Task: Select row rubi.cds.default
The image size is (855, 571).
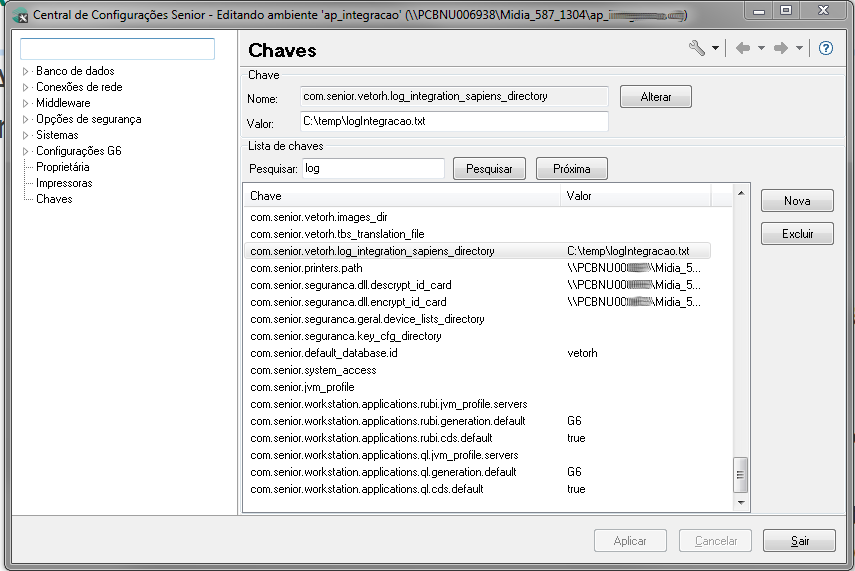Action: 477,438
